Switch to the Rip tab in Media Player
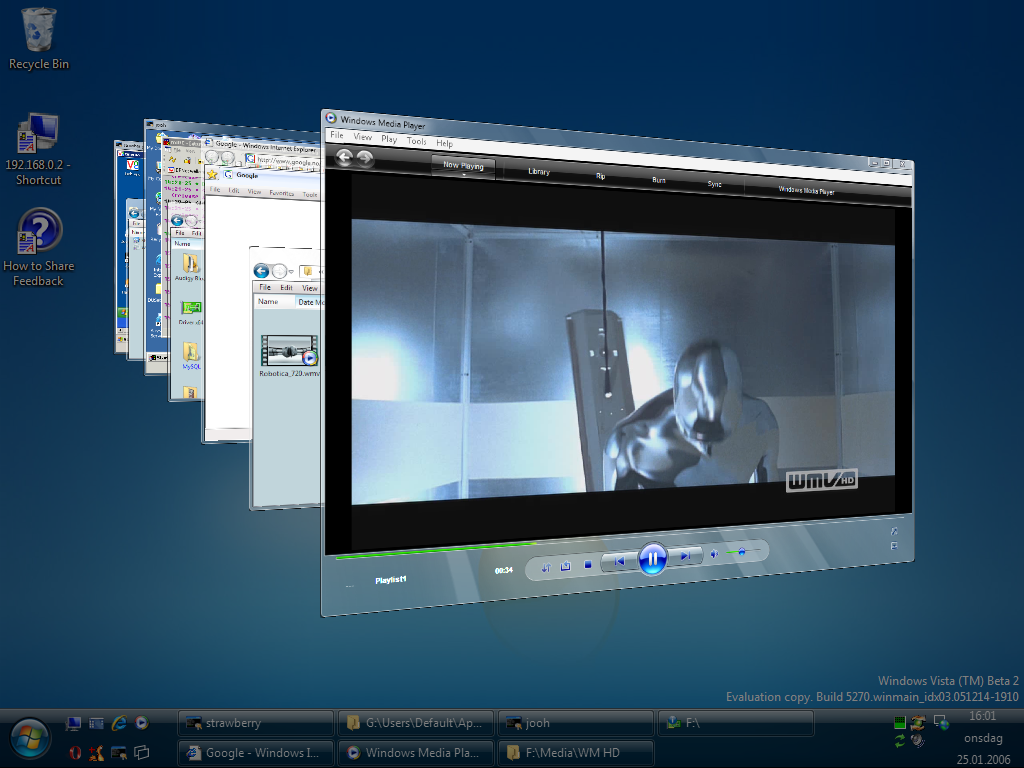This screenshot has width=1024, height=768. point(600,176)
